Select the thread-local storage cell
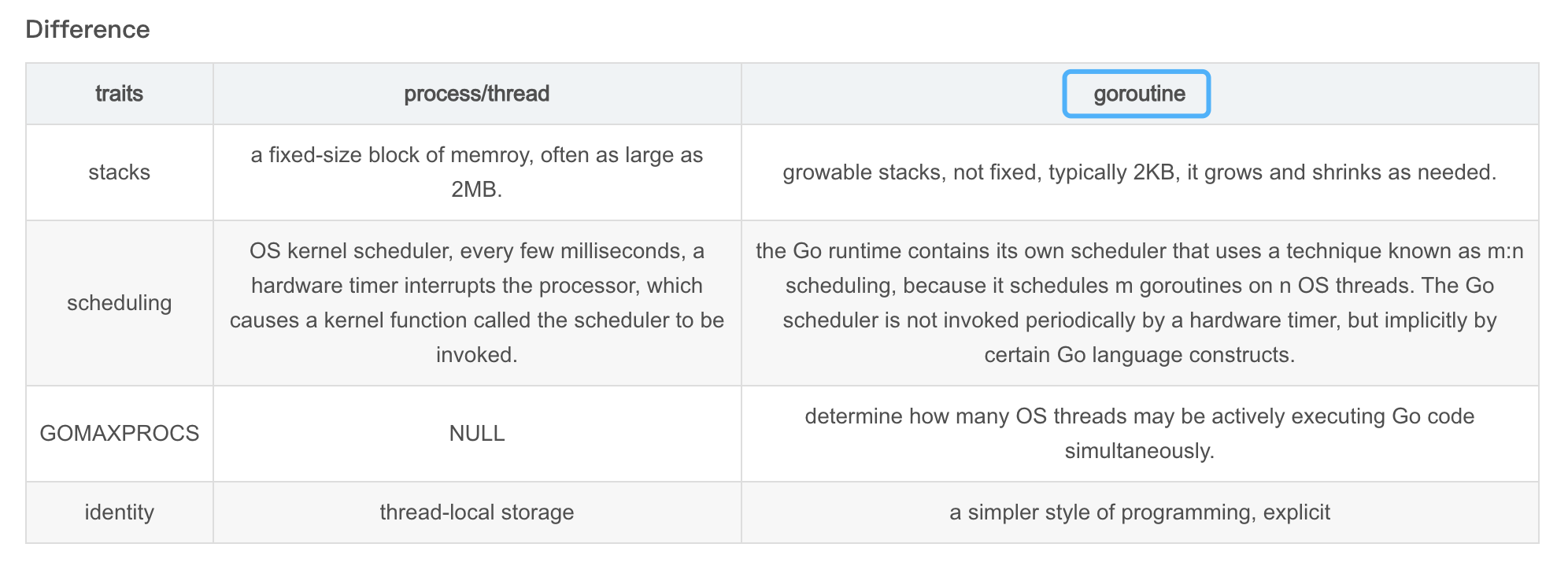This screenshot has width=1568, height=562. point(477,512)
